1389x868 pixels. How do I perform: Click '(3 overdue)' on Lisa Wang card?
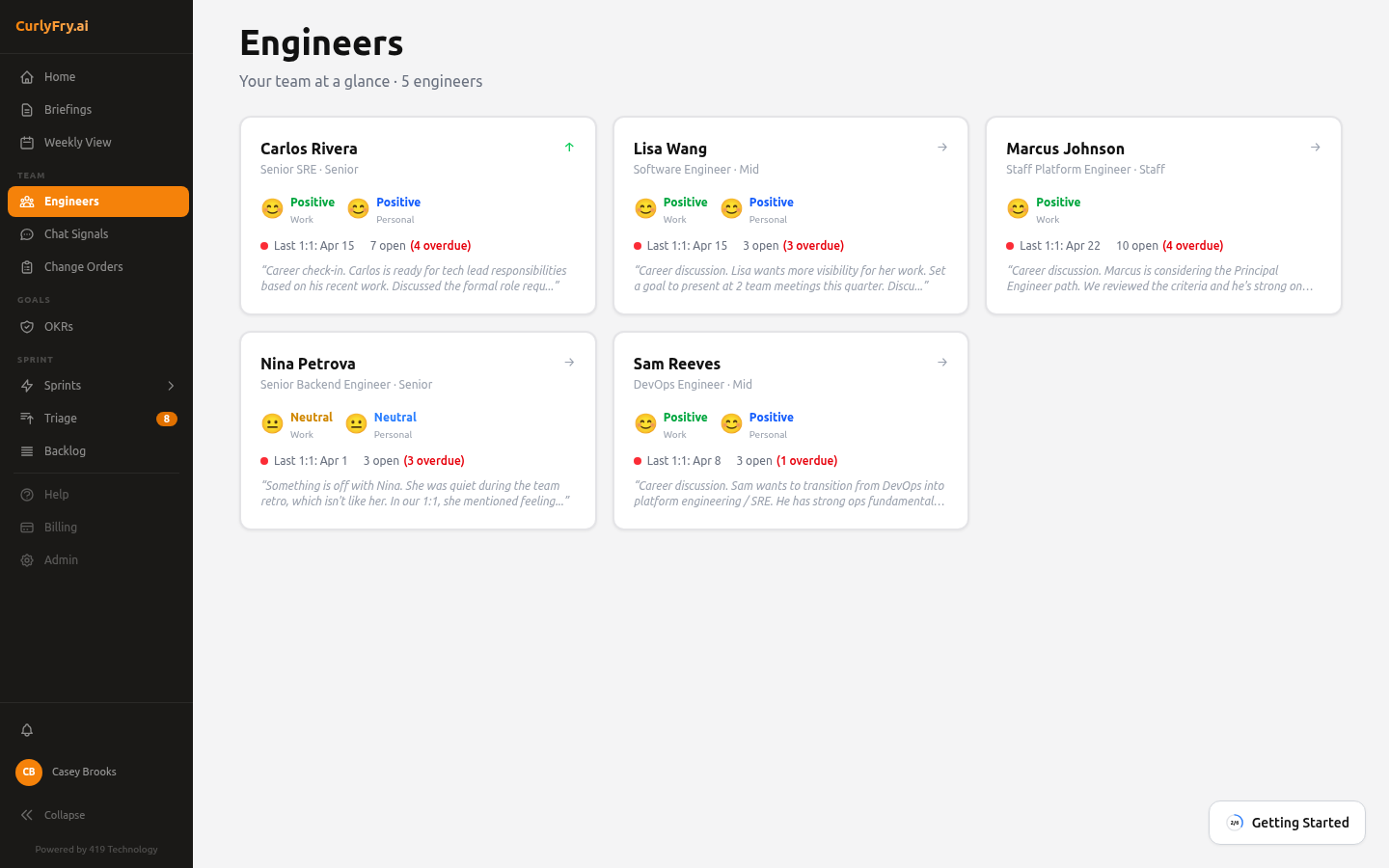(x=813, y=246)
